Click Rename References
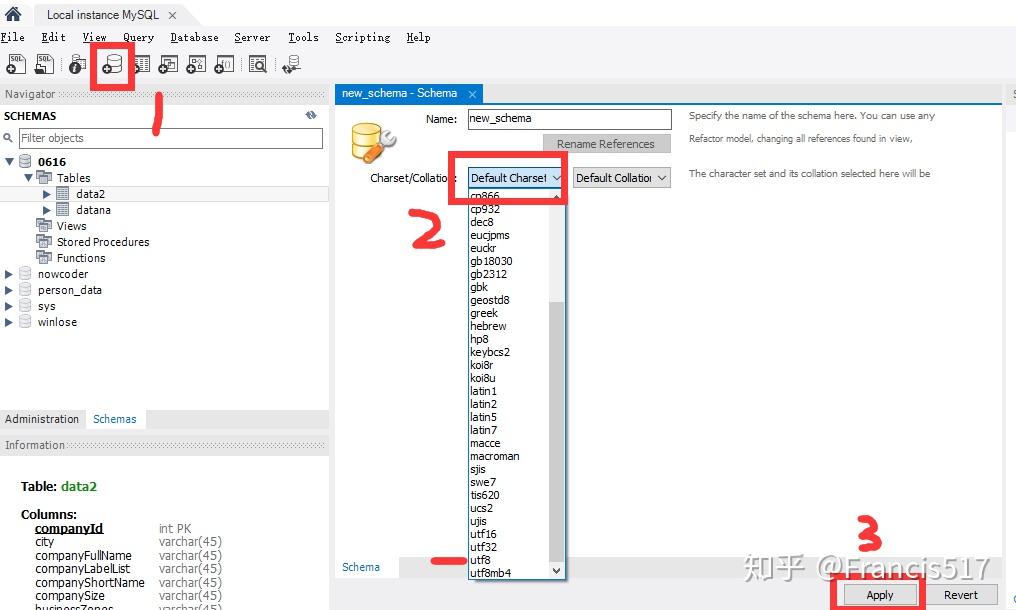The width and height of the screenshot is (1016, 610). pyautogui.click(x=606, y=143)
